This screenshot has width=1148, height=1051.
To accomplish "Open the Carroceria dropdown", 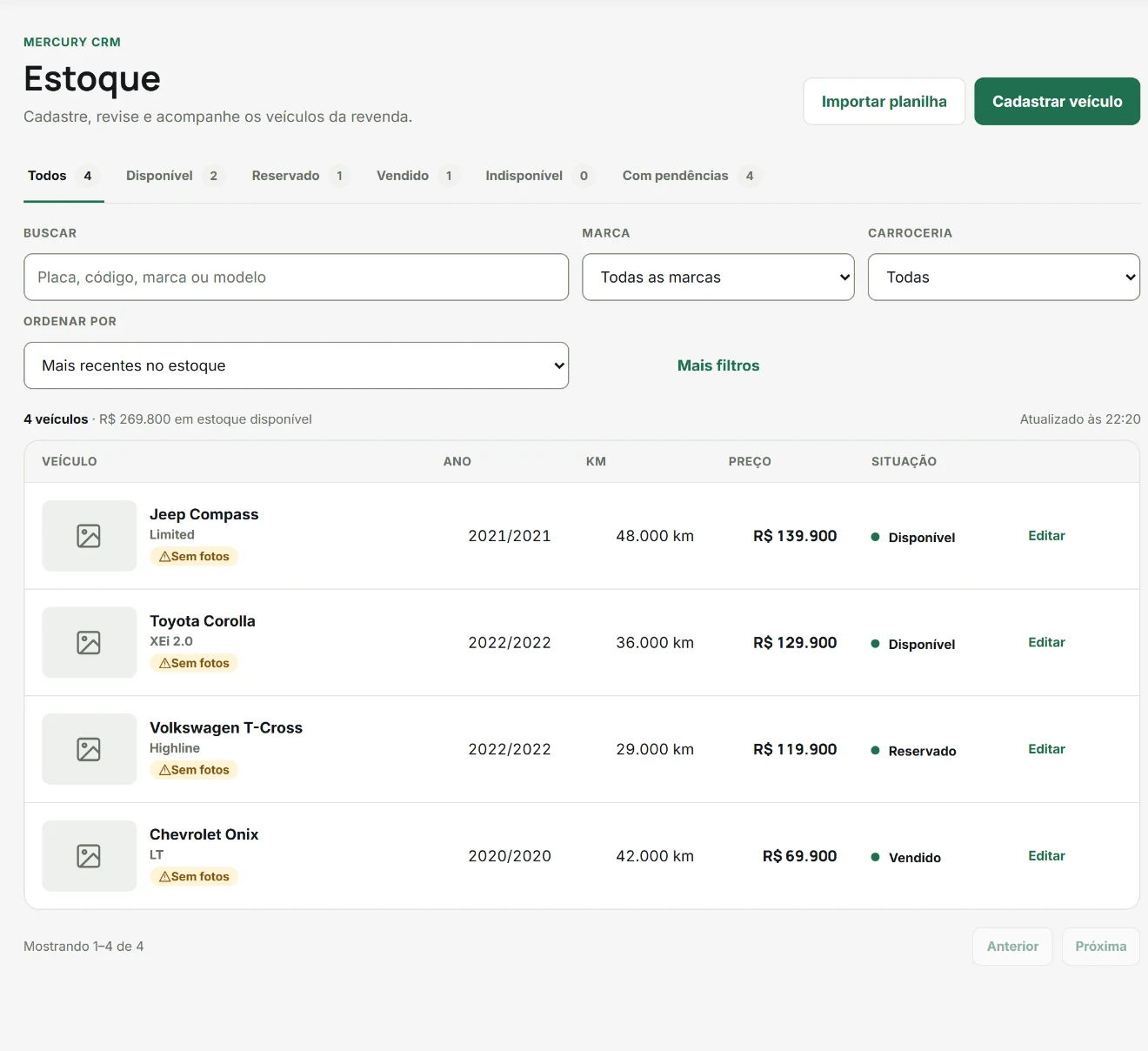I will pyautogui.click(x=1004, y=278).
